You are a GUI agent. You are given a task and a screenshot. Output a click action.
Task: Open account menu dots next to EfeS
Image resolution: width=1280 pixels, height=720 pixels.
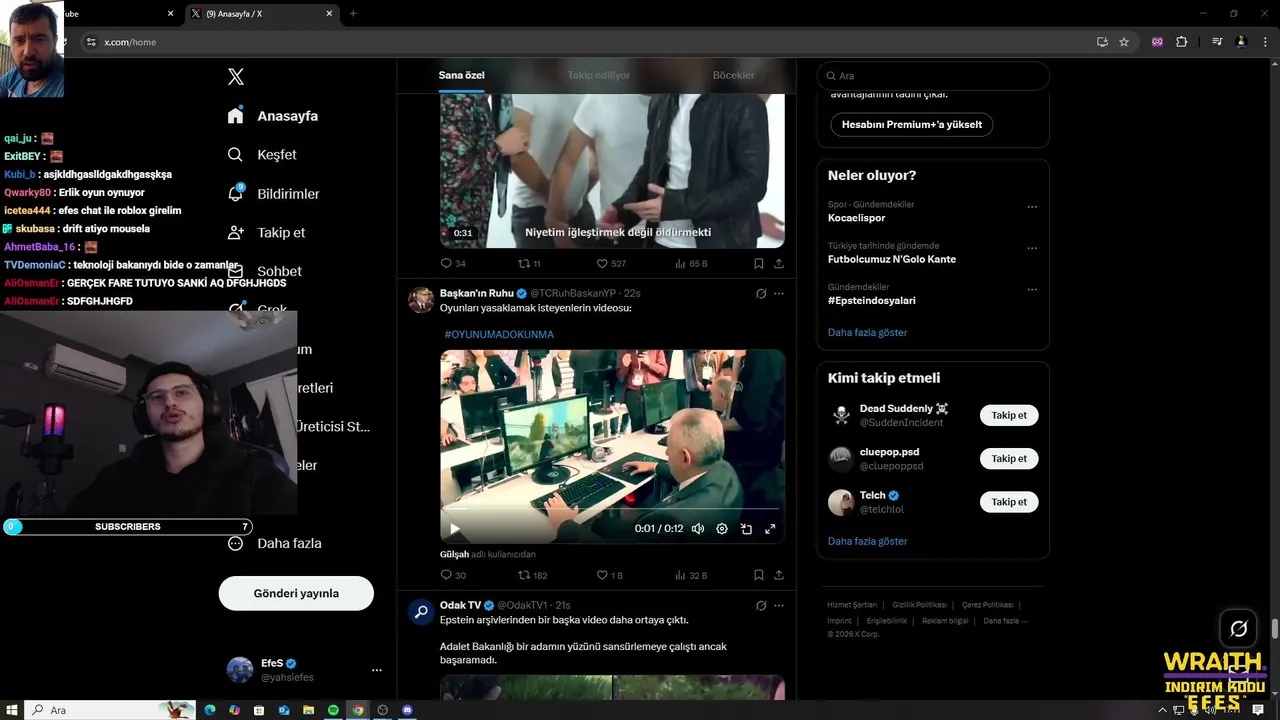click(377, 670)
